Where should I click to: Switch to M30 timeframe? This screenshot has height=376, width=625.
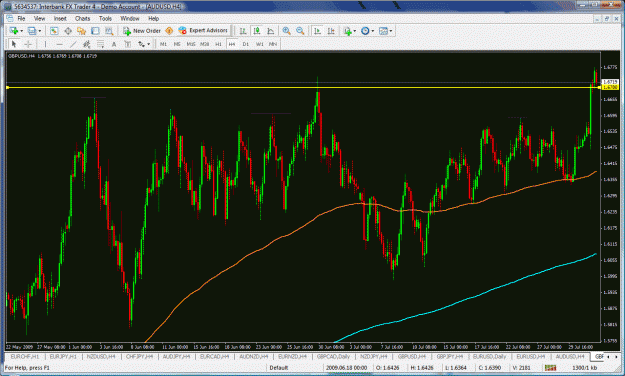click(x=204, y=44)
